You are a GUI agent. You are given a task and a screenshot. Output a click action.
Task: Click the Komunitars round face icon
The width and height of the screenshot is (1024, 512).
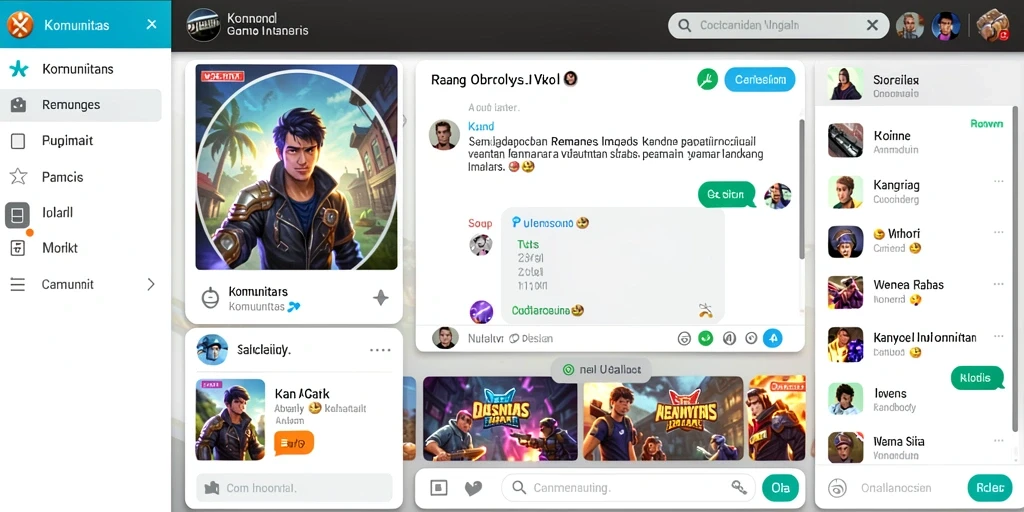tap(210, 298)
